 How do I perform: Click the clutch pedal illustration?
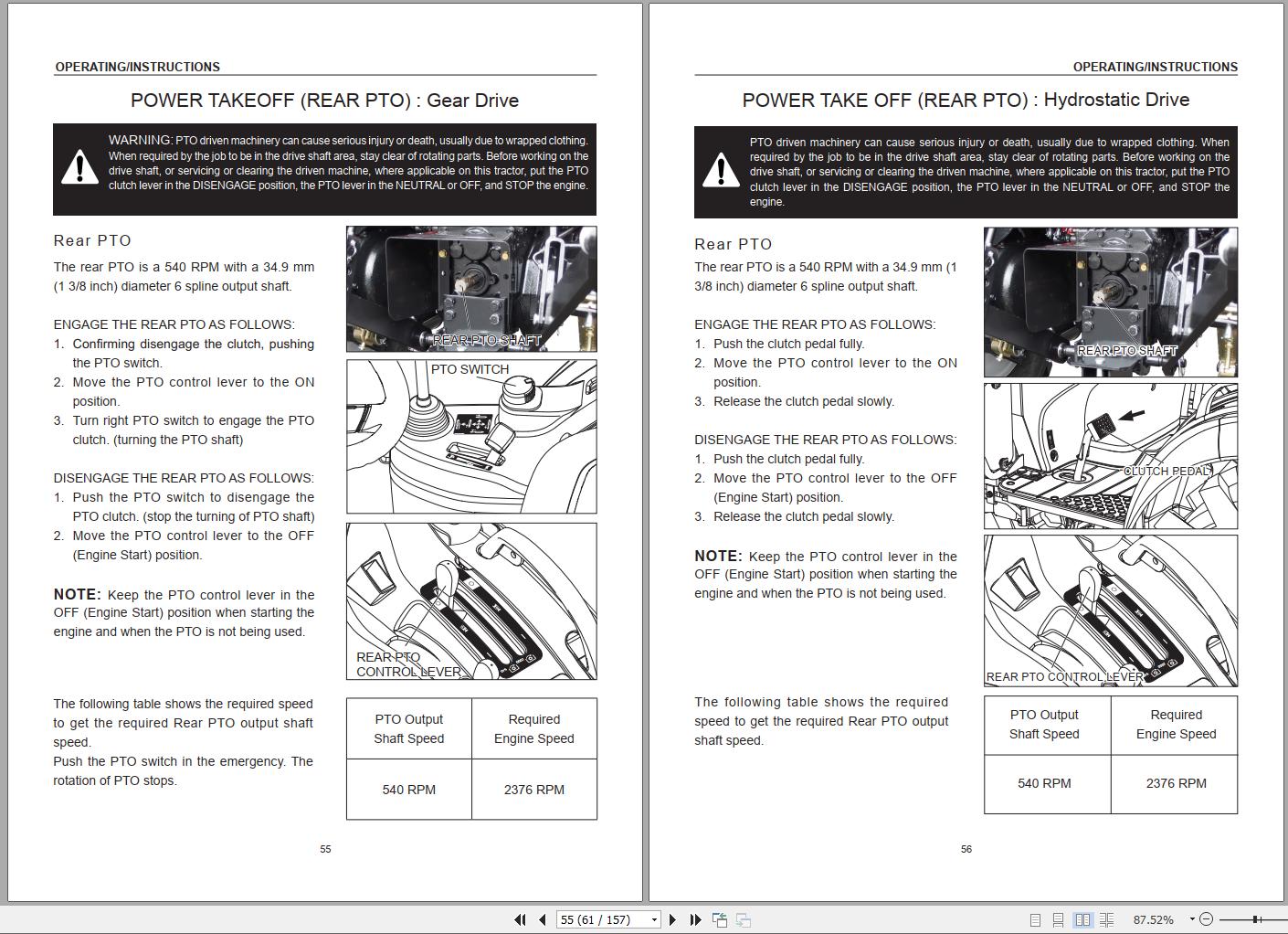(x=1110, y=456)
